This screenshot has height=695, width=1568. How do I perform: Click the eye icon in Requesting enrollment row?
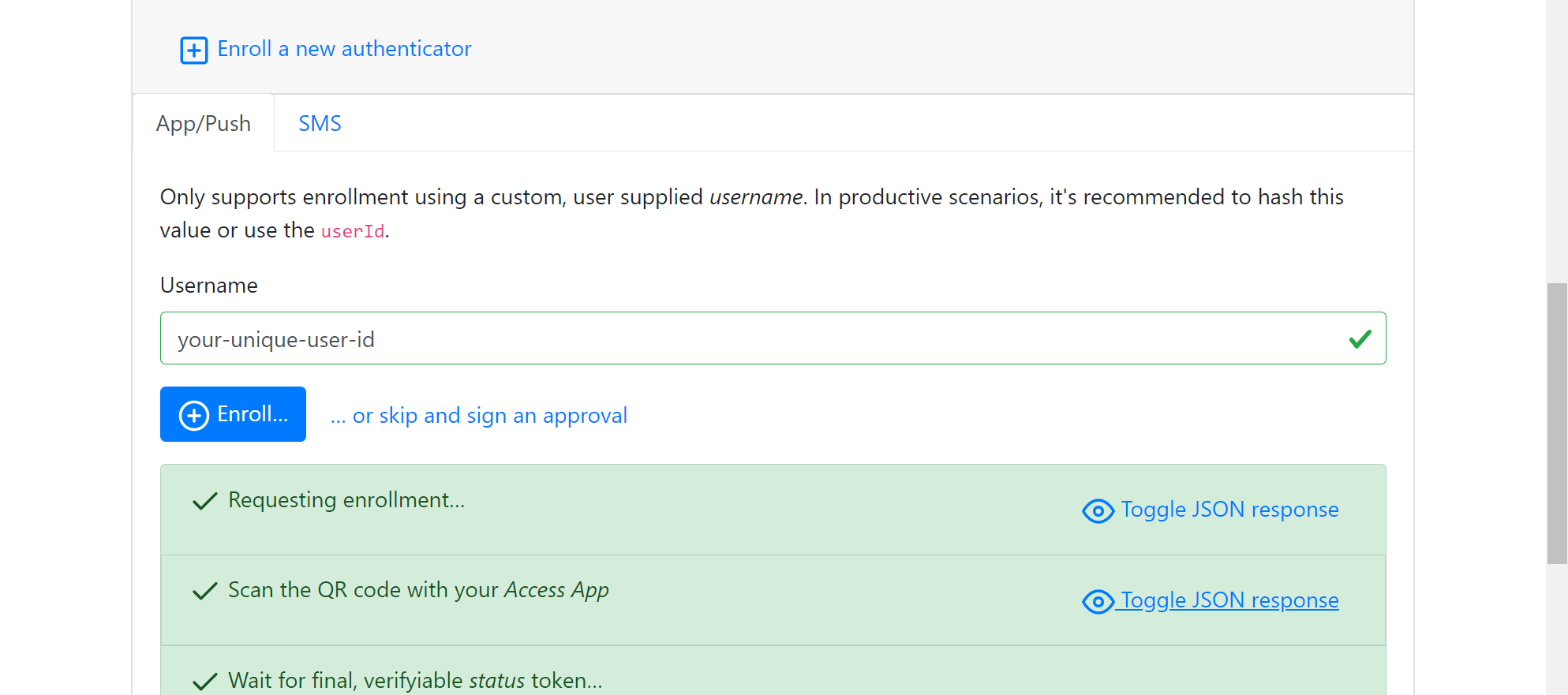coord(1098,511)
